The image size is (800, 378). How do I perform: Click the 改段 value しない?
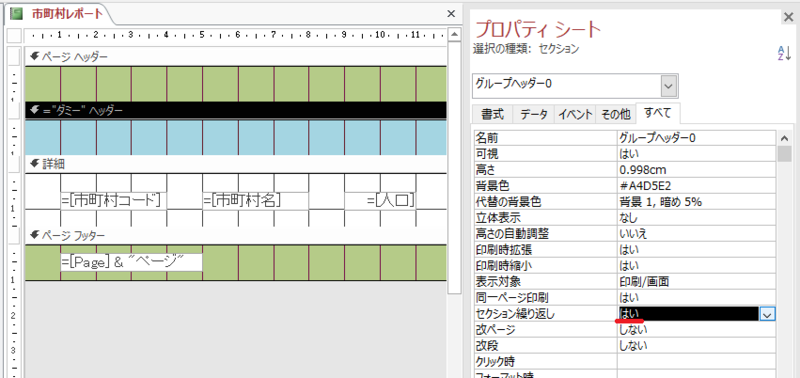696,345
